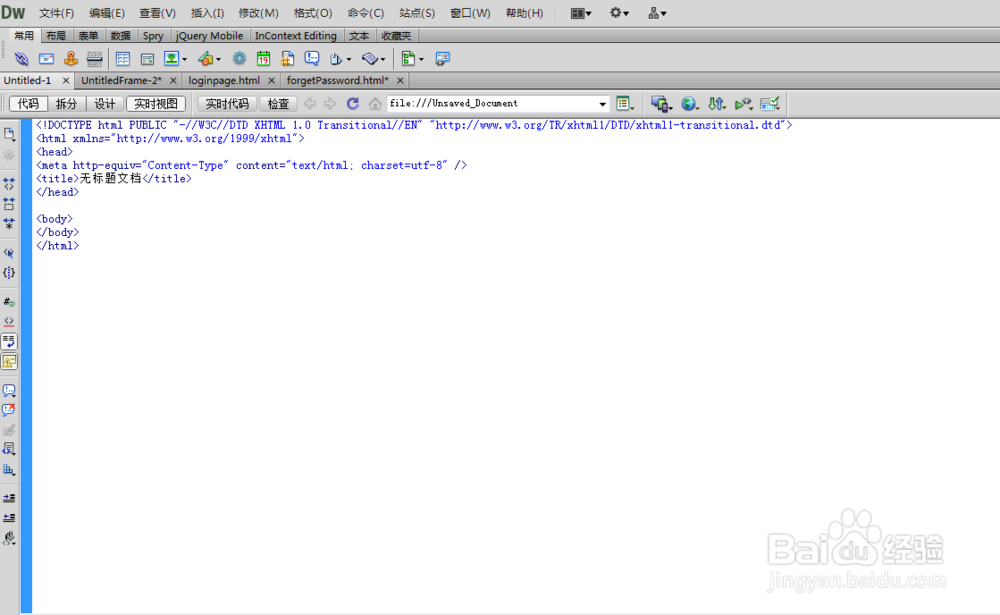1000x615 pixels.
Task: Collapse selection from the code sidebar
Action: 9,204
